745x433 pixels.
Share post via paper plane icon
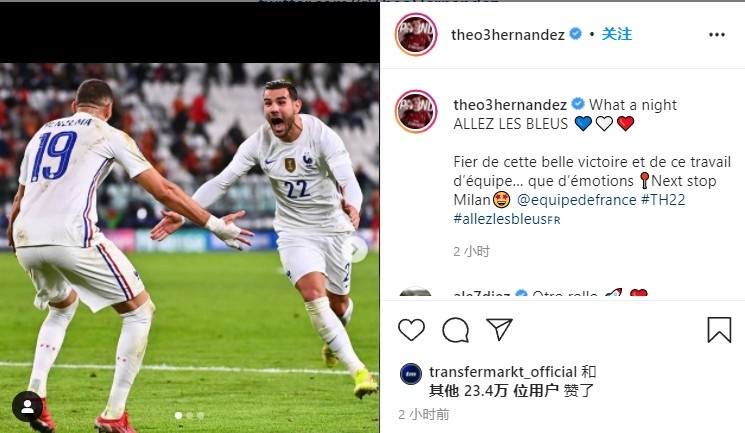click(499, 329)
